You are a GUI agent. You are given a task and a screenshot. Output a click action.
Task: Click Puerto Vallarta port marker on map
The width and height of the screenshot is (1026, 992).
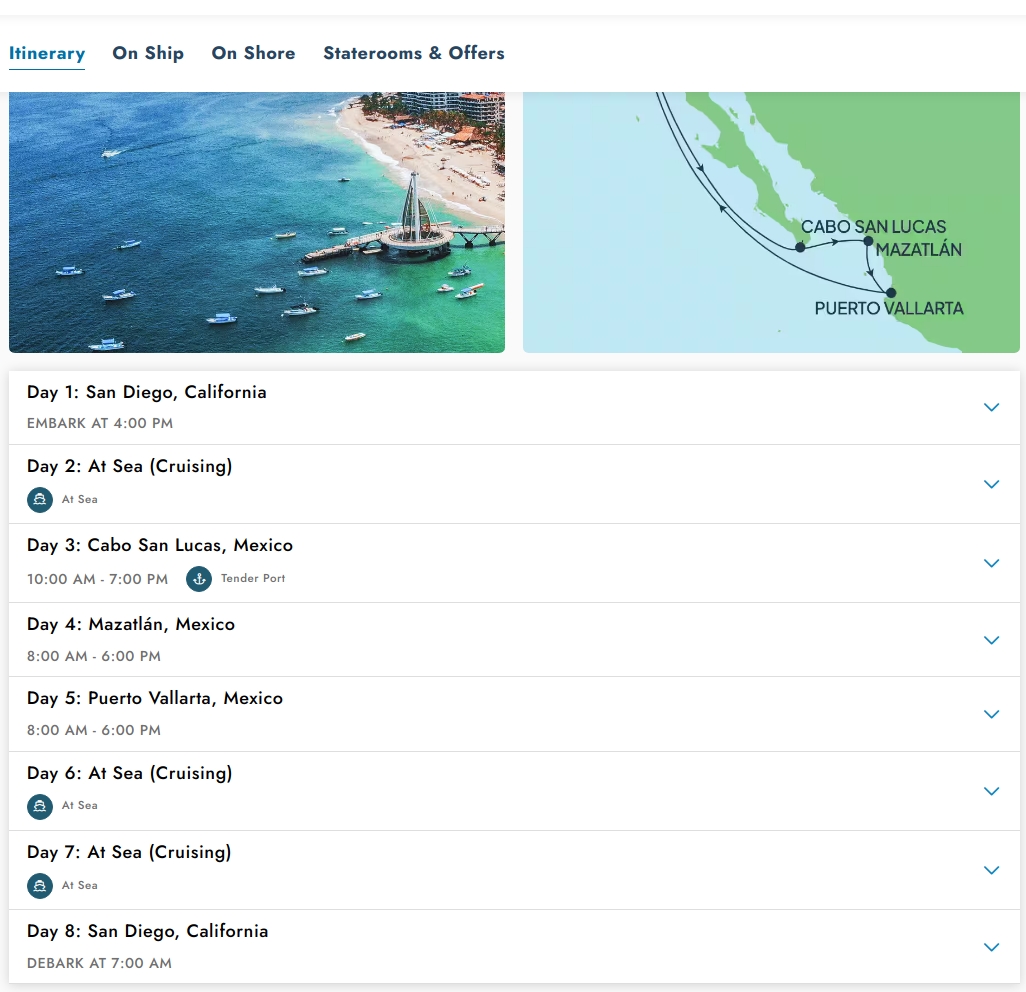(892, 293)
